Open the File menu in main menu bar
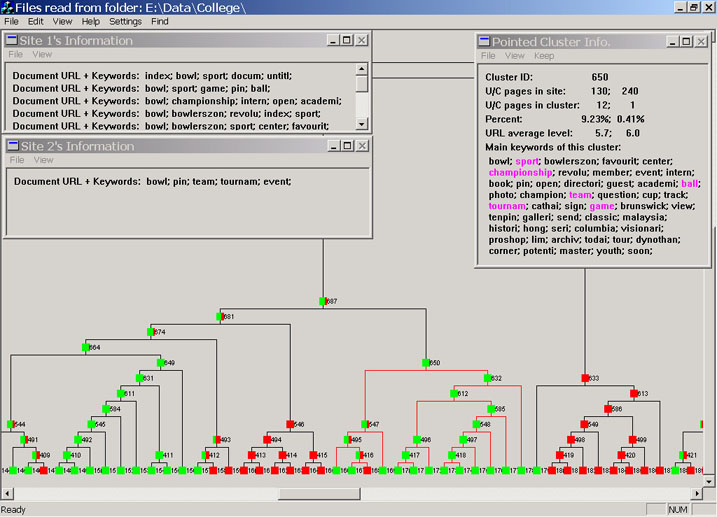This screenshot has height=517, width=717. 11,21
